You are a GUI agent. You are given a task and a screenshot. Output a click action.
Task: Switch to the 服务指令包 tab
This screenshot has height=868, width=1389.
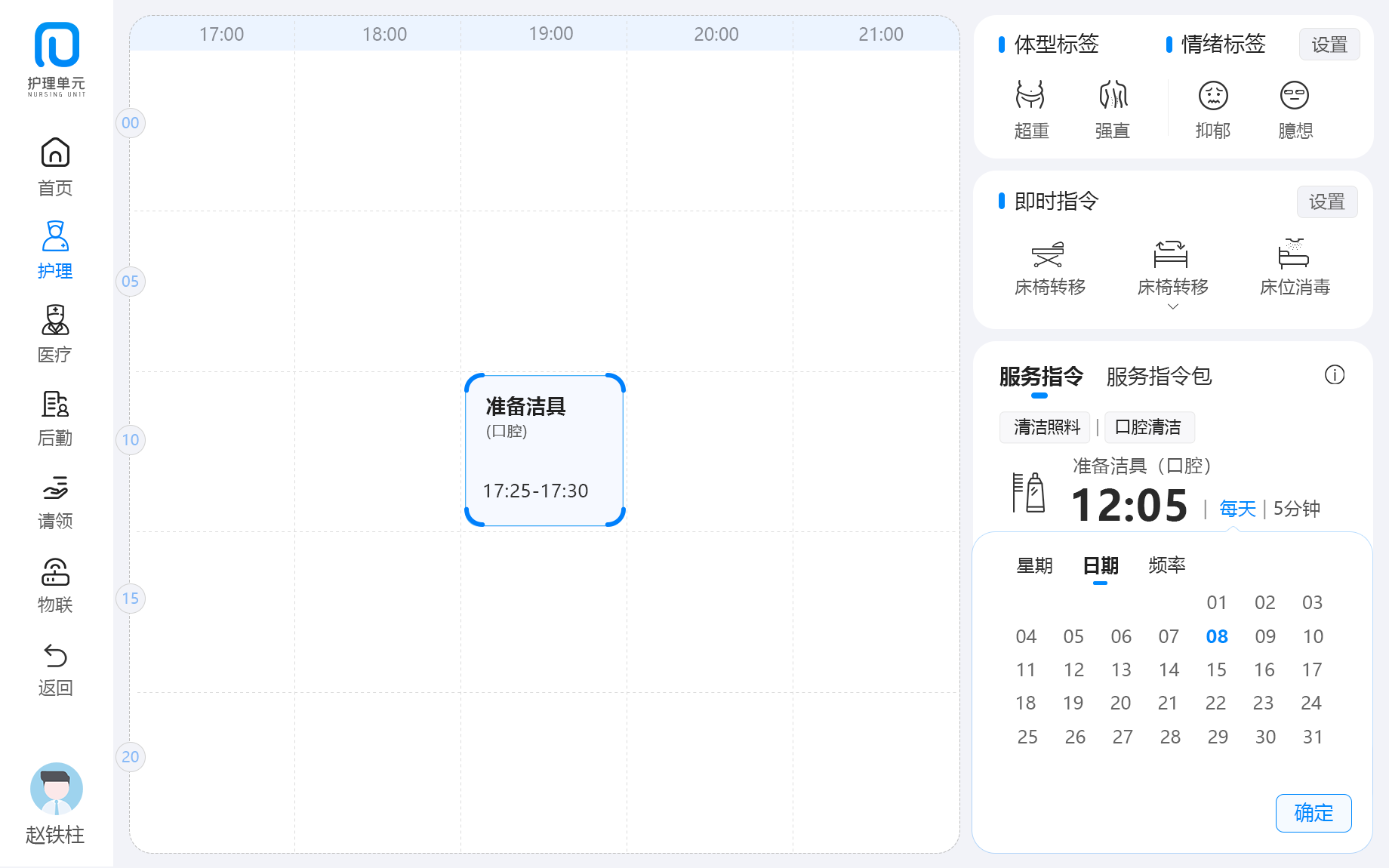pos(1159,376)
